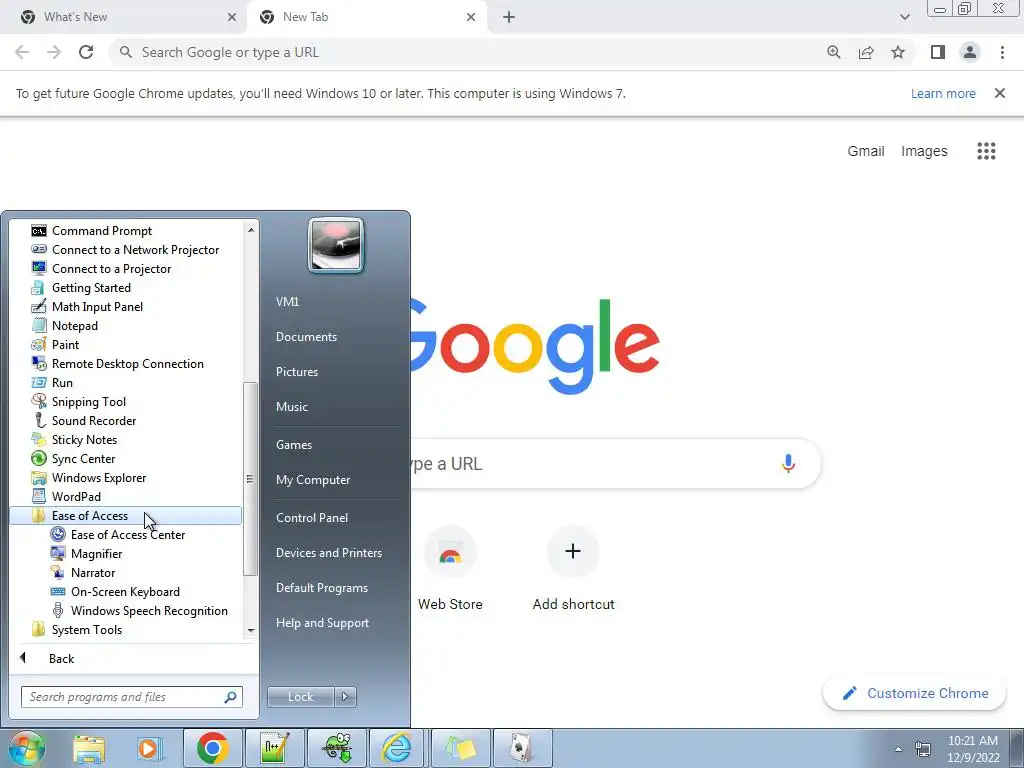The image size is (1024, 768).
Task: Open Pictures from the Start menu
Action: pos(296,371)
